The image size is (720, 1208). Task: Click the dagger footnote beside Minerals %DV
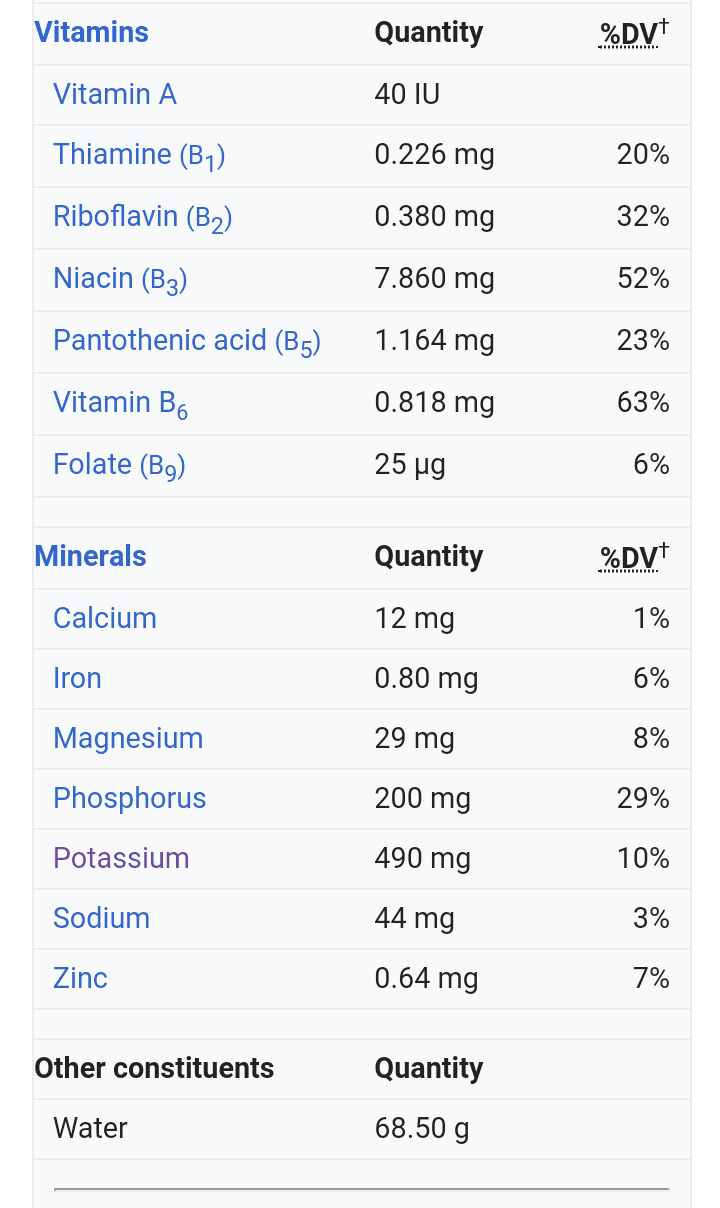[664, 549]
